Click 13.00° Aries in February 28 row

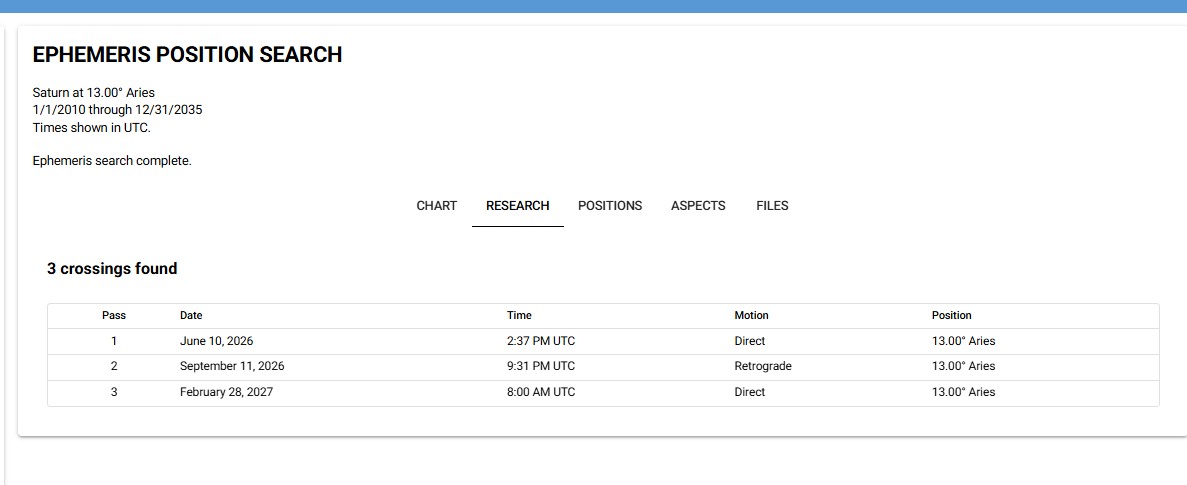[x=964, y=392]
